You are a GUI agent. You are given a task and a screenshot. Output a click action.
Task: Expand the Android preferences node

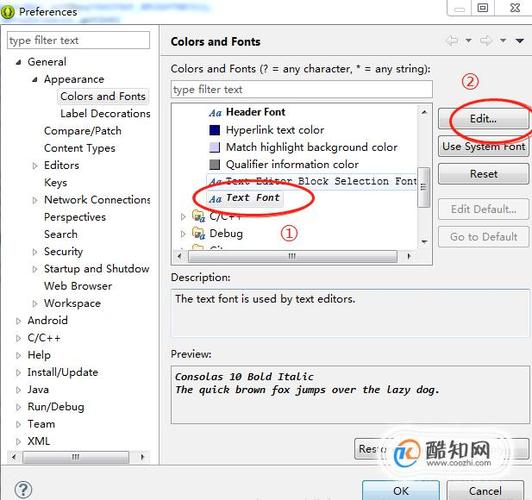click(18, 321)
